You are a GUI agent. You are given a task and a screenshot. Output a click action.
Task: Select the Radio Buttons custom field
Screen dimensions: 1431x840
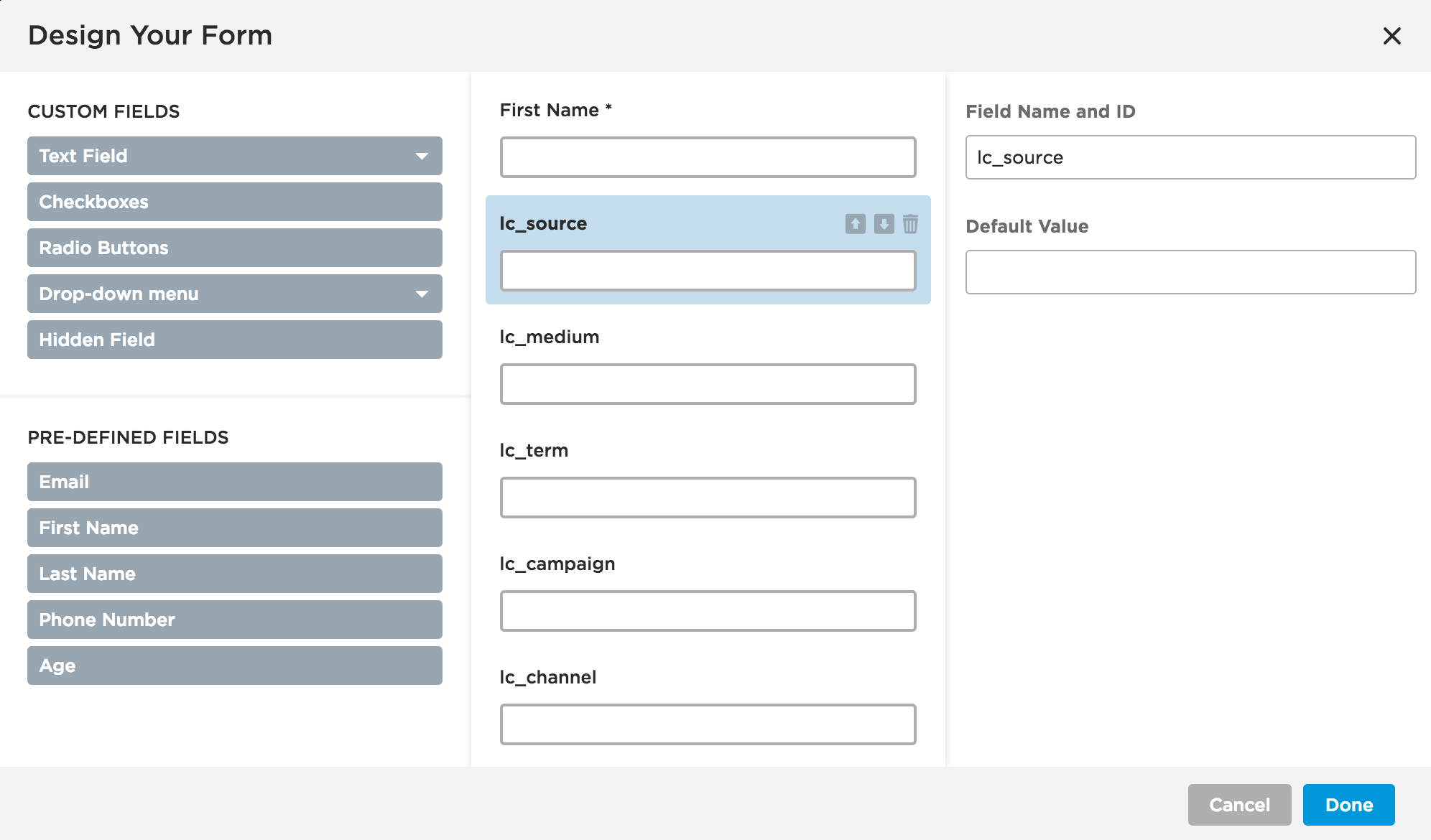coord(235,247)
